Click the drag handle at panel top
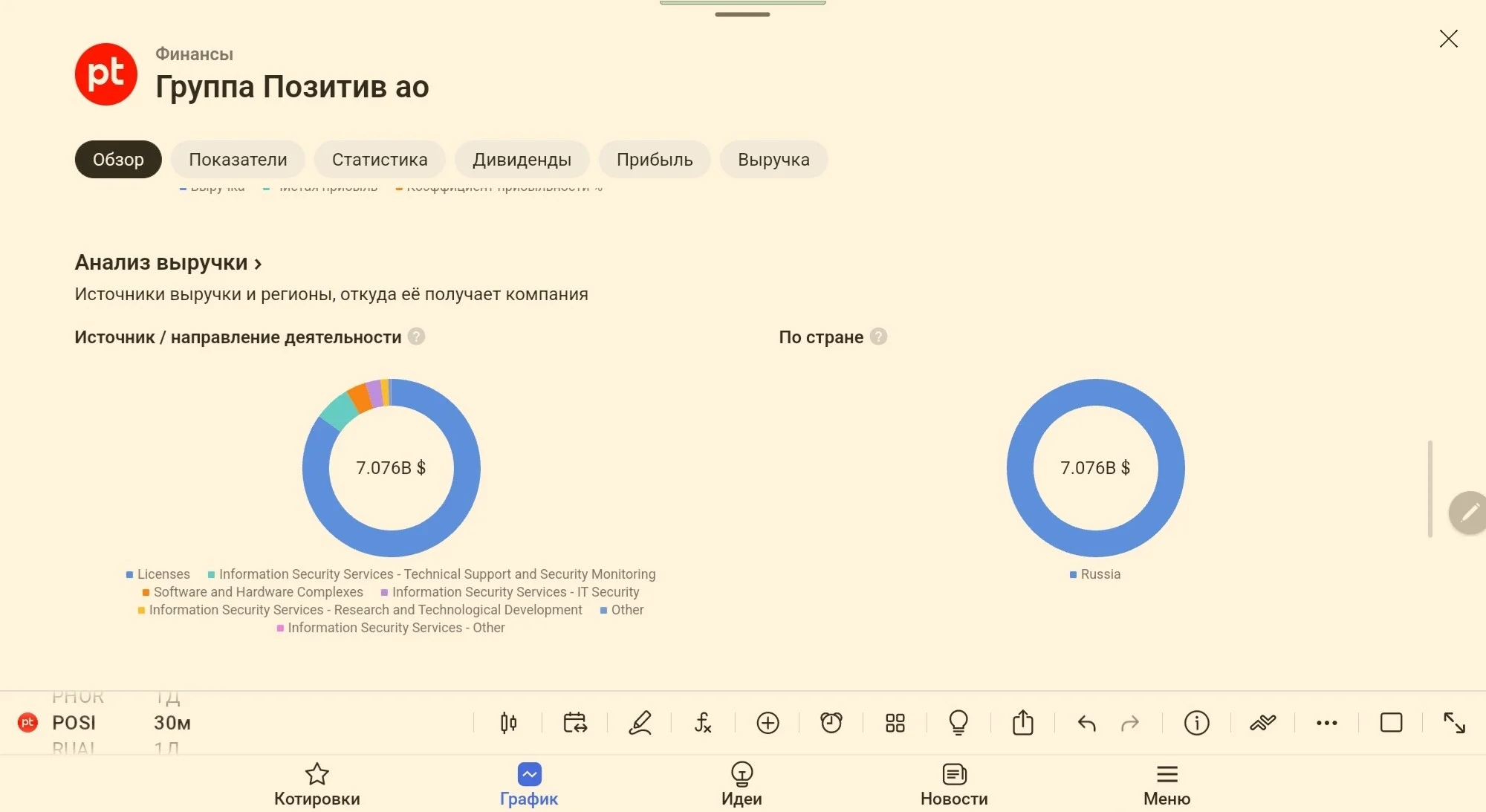This screenshot has width=1486, height=812. pyautogui.click(x=742, y=14)
